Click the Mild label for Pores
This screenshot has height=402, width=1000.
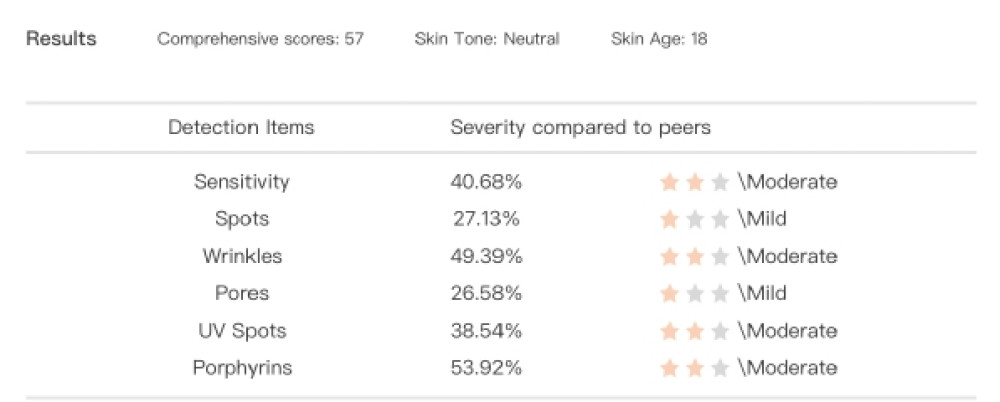[x=765, y=294]
